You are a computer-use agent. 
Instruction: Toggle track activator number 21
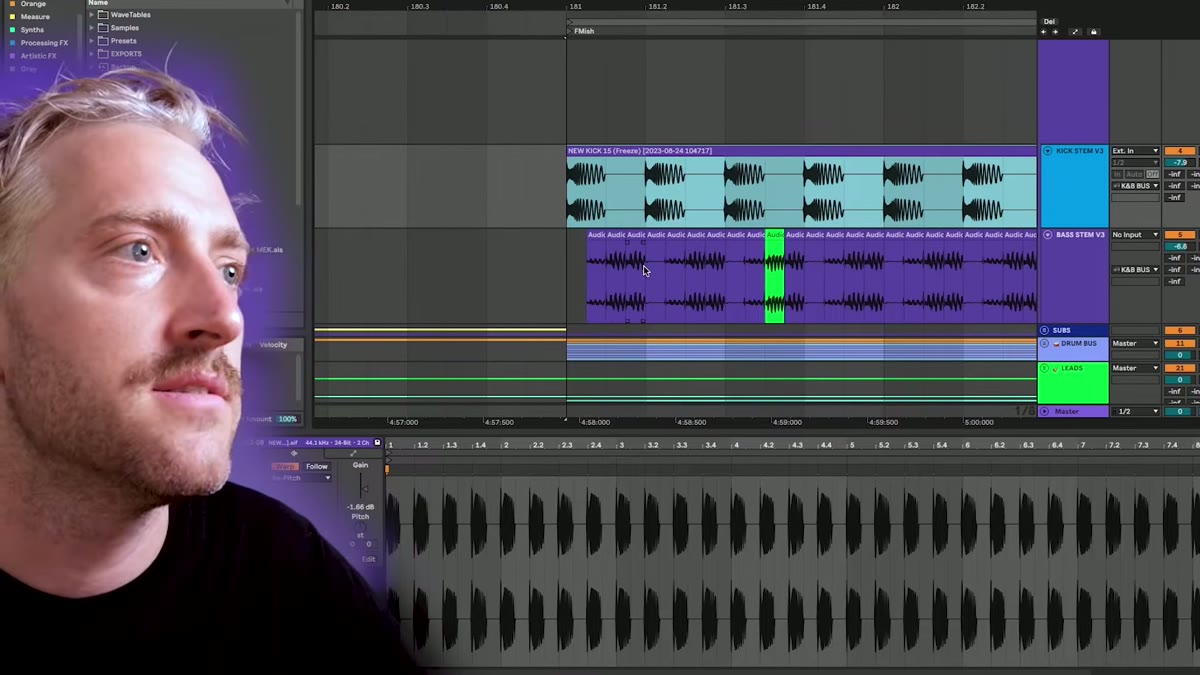pyautogui.click(x=1180, y=368)
